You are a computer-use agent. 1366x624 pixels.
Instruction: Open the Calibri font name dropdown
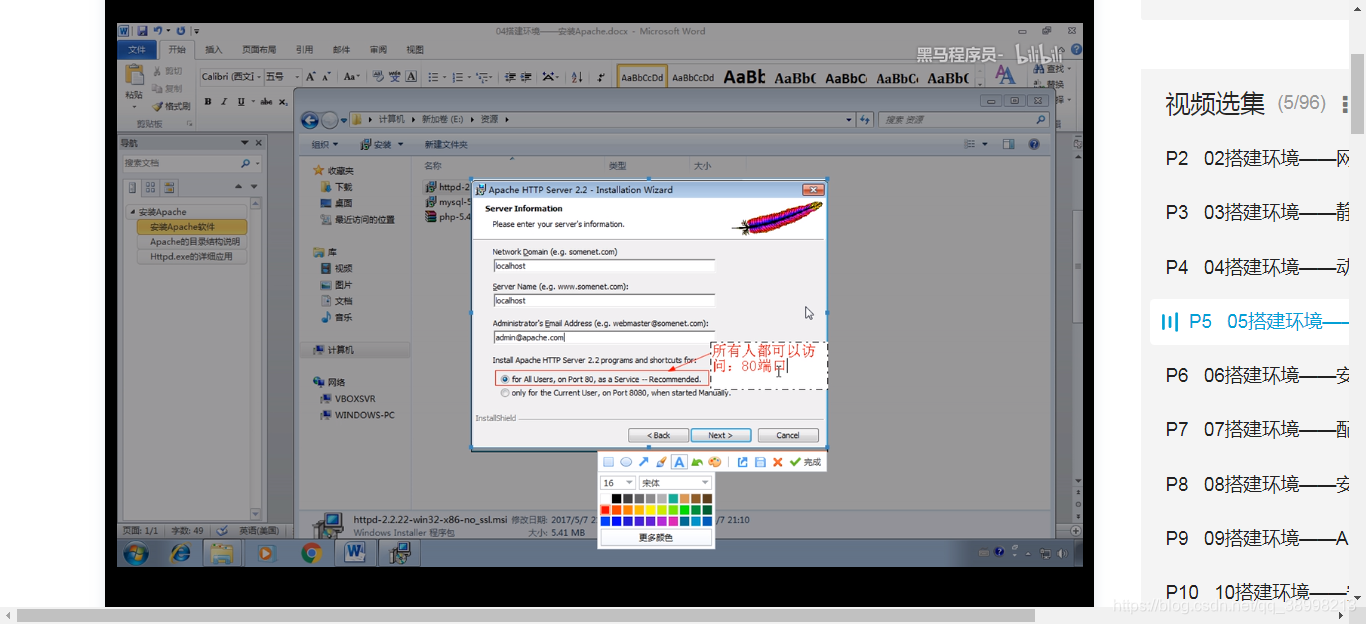coord(258,76)
